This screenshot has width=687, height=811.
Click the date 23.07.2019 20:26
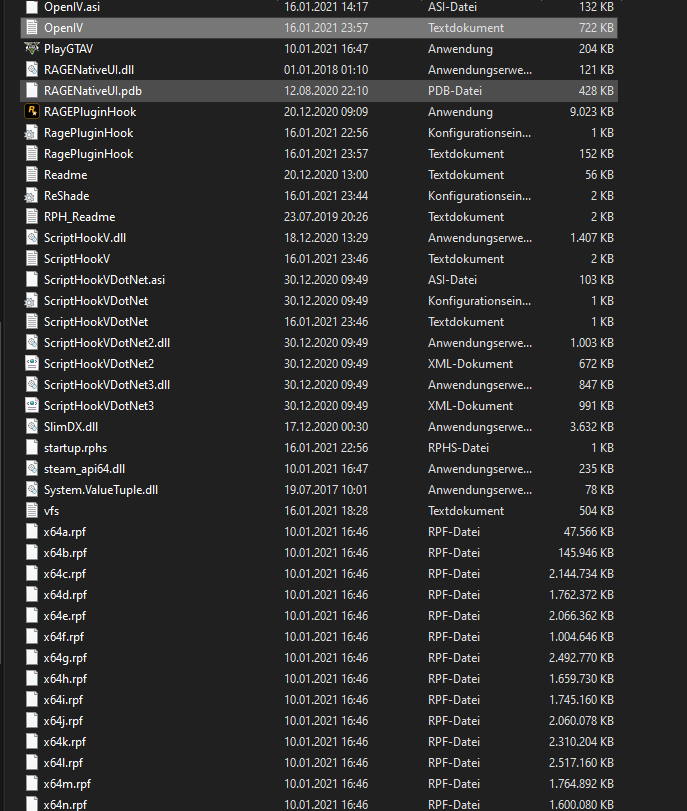(x=326, y=217)
